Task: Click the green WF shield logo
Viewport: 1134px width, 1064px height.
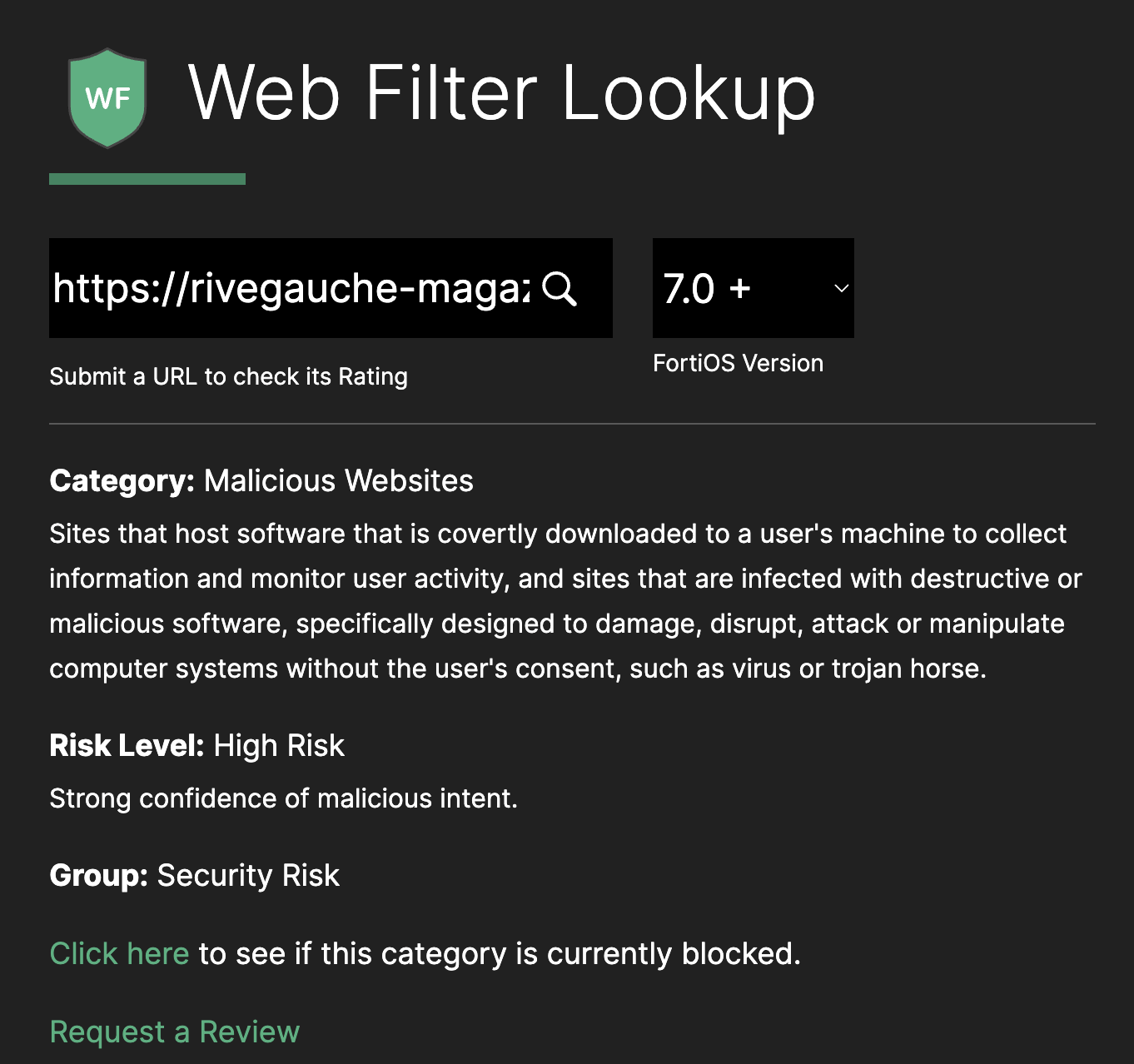Action: point(107,97)
